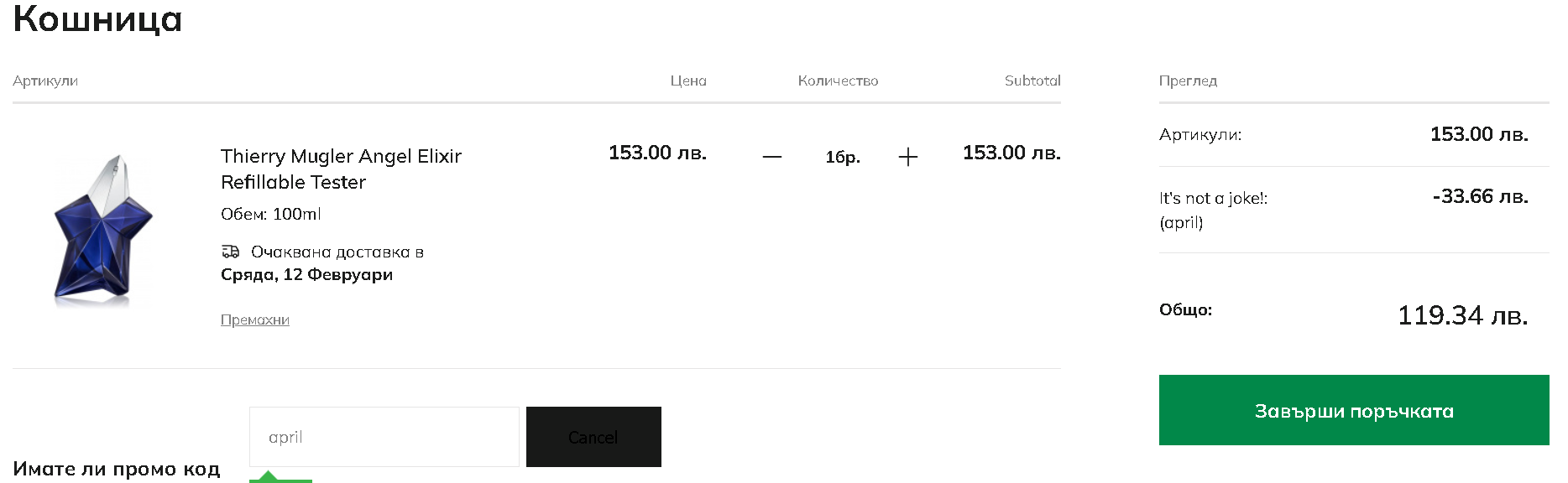The image size is (1568, 483).
Task: Click the Сряда, 12 Февруари delivery date
Action: 306,274
